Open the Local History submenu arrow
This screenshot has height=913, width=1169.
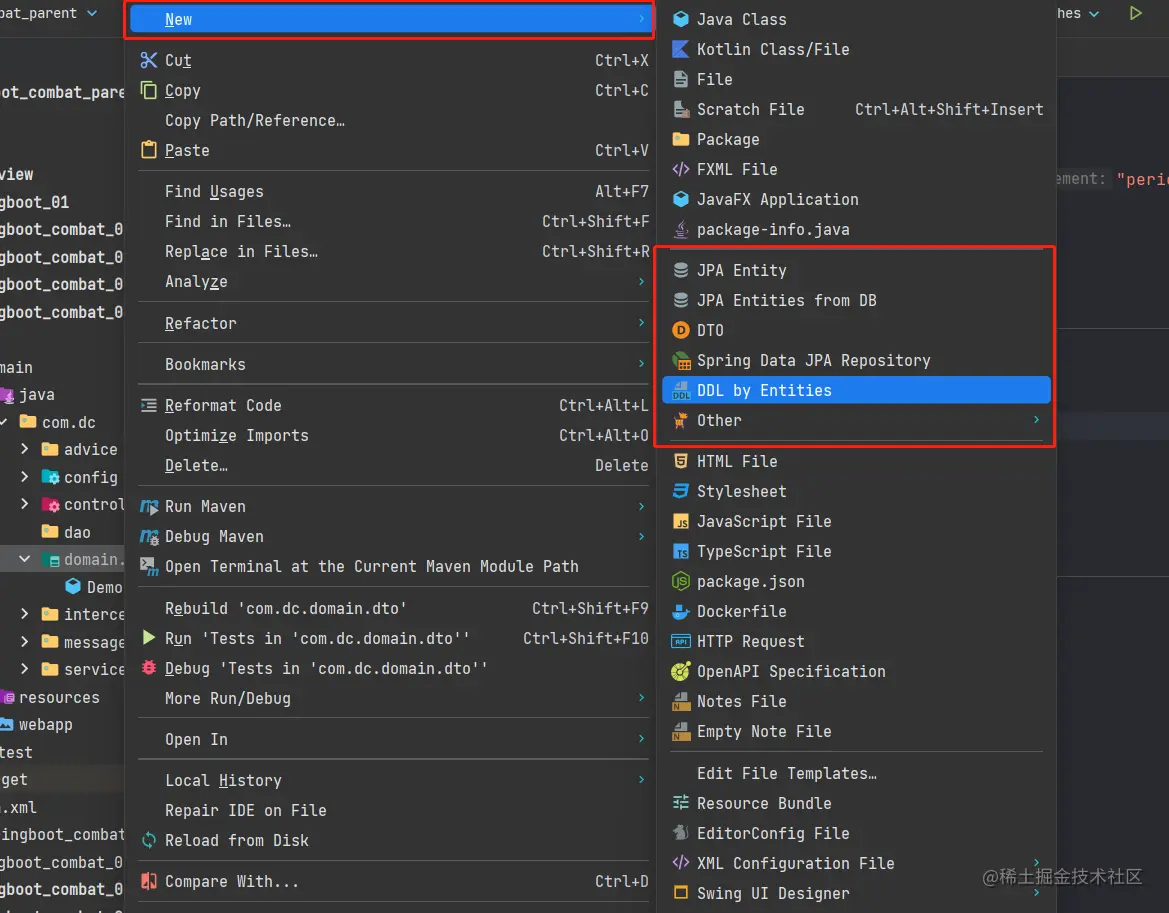click(x=641, y=780)
